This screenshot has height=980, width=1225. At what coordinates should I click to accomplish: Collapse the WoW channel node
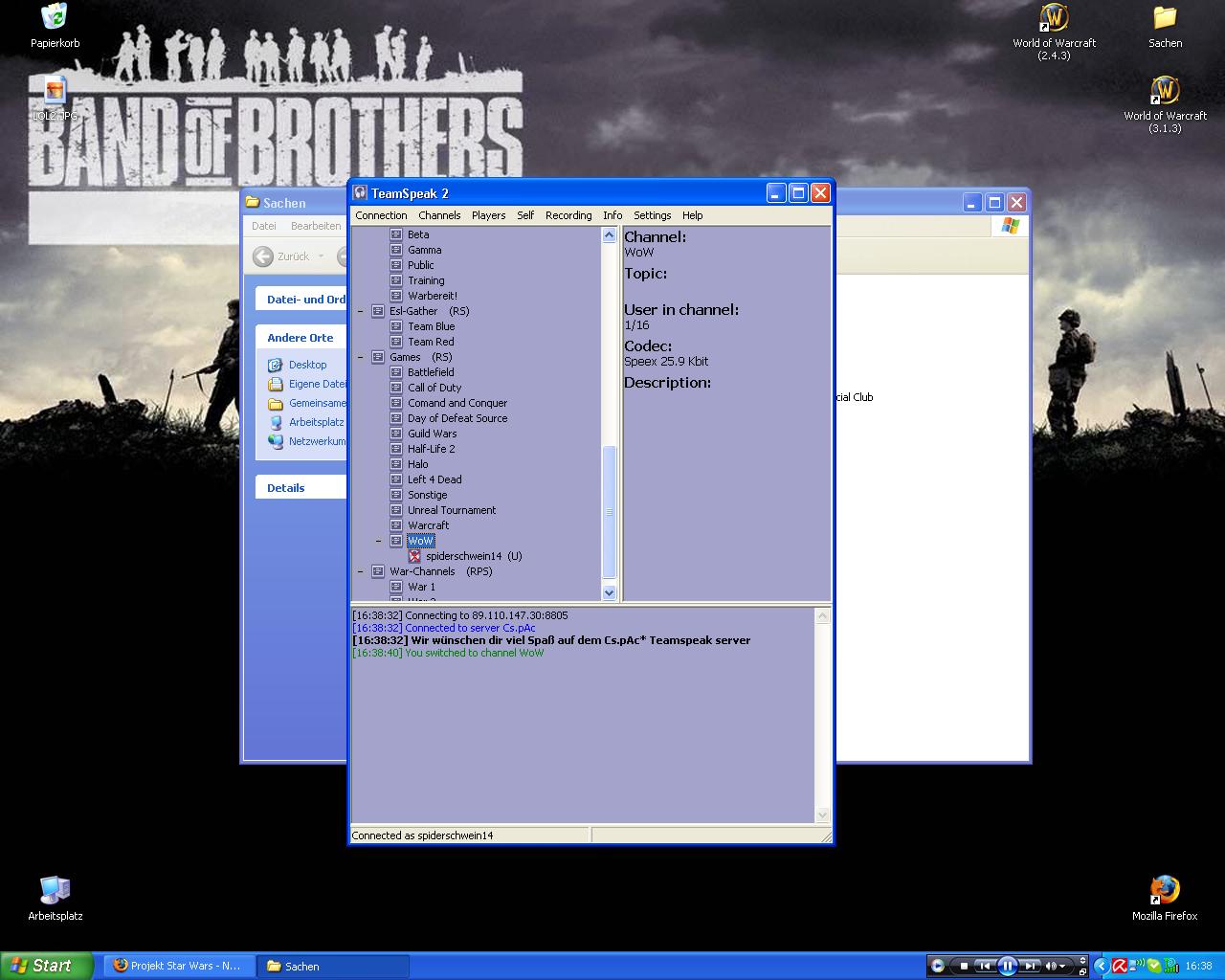coord(379,541)
